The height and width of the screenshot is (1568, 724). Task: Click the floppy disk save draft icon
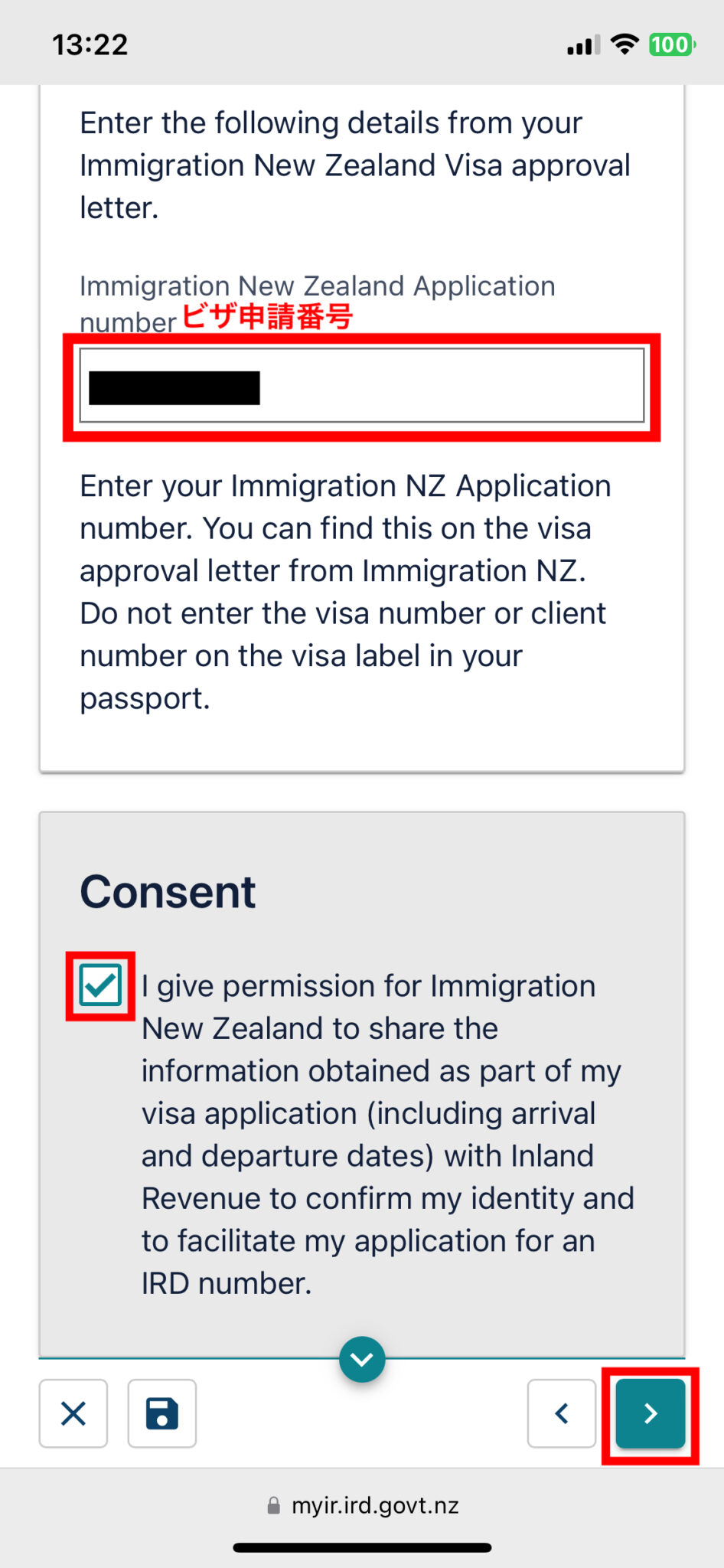(161, 1413)
